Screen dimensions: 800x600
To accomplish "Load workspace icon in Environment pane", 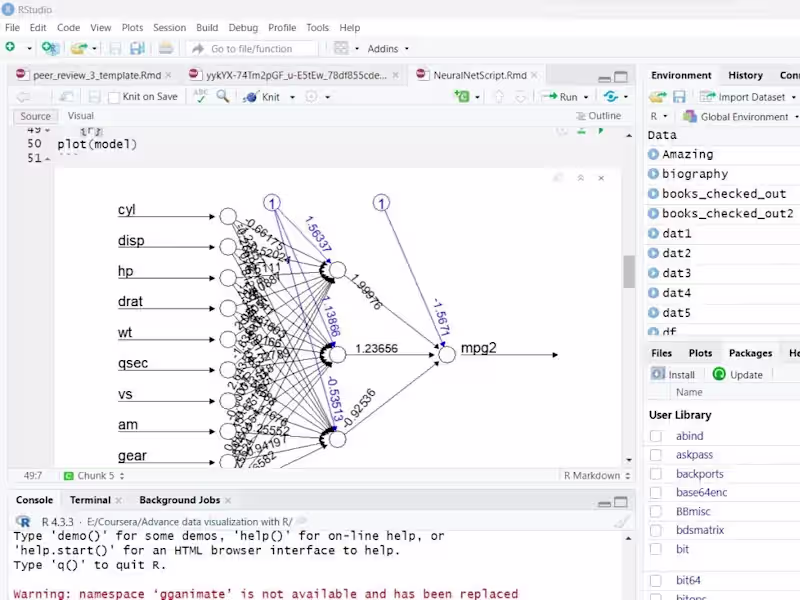I will [x=658, y=97].
